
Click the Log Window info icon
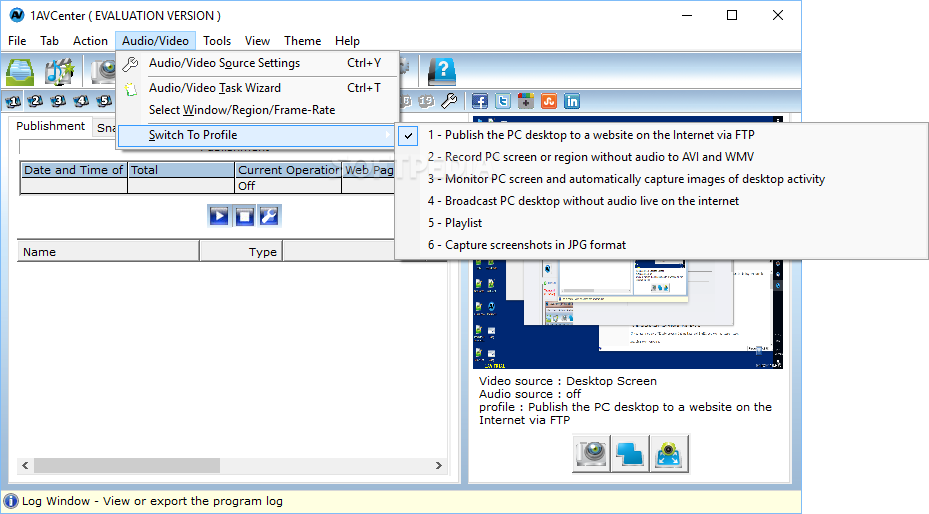(11, 501)
